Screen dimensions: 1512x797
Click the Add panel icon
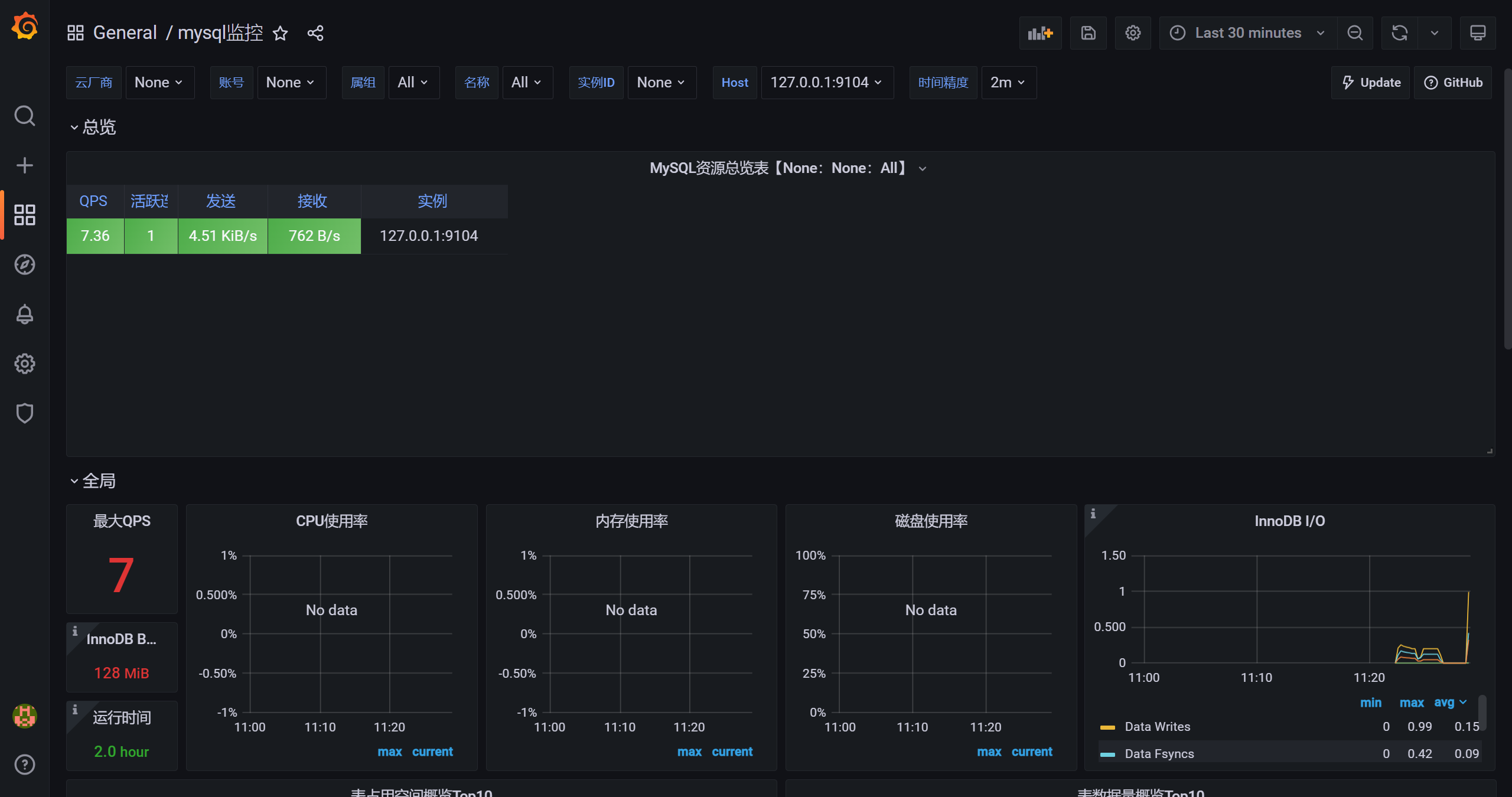(1041, 33)
